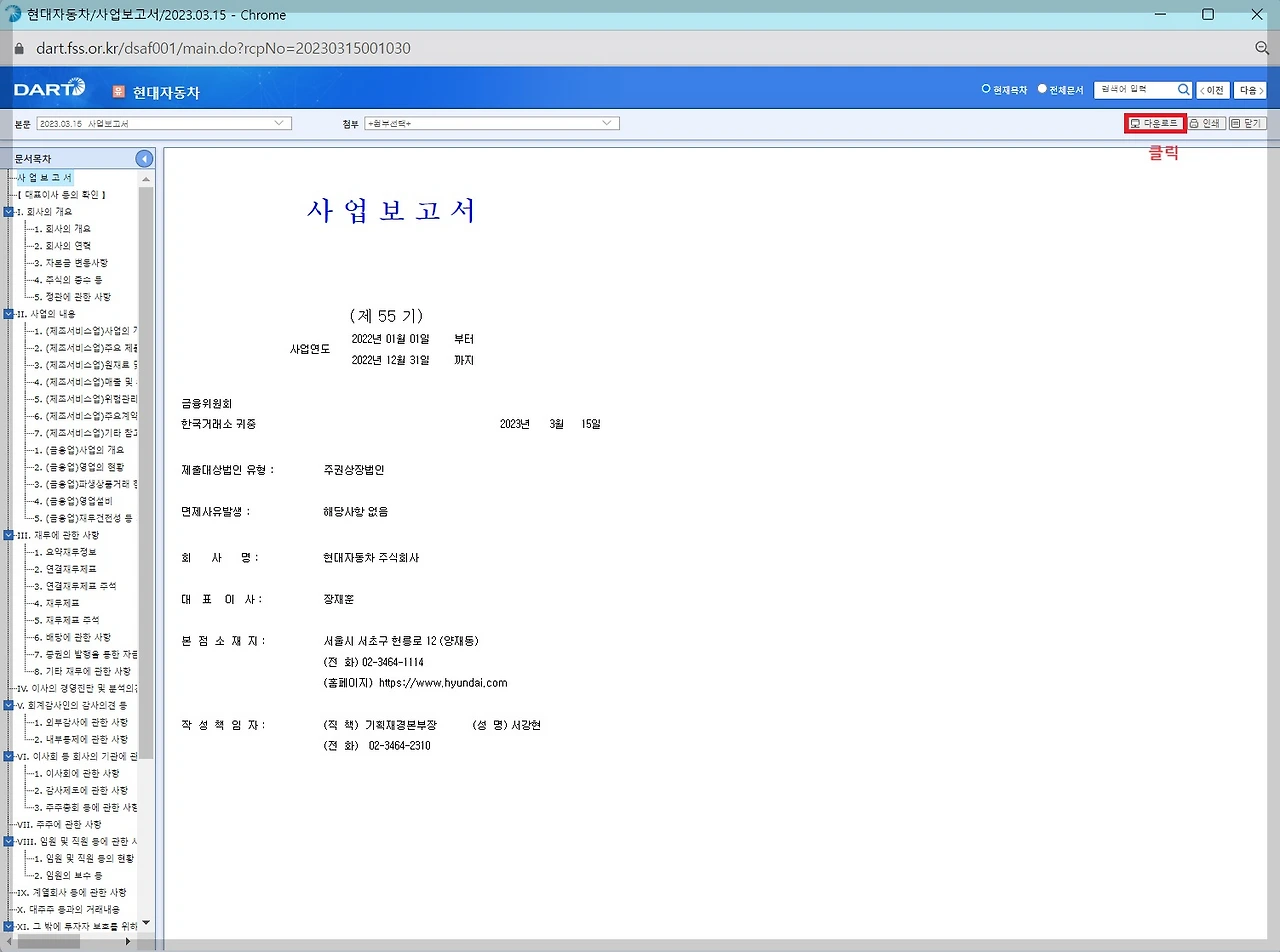Viewport: 1280px width, 952px height.
Task: Open 1. 요약재무정보 tree item
Action: coord(65,552)
